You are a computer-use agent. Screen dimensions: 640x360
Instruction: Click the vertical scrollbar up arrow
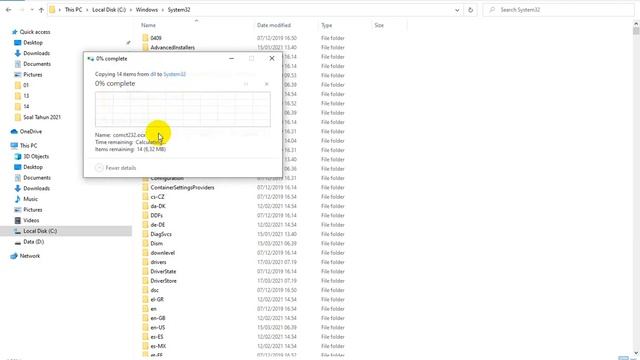pos(636,24)
